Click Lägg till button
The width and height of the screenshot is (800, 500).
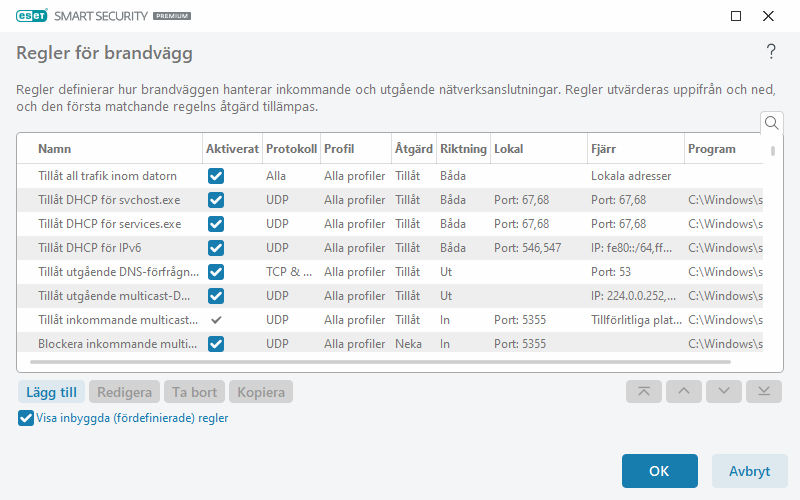(x=52, y=392)
